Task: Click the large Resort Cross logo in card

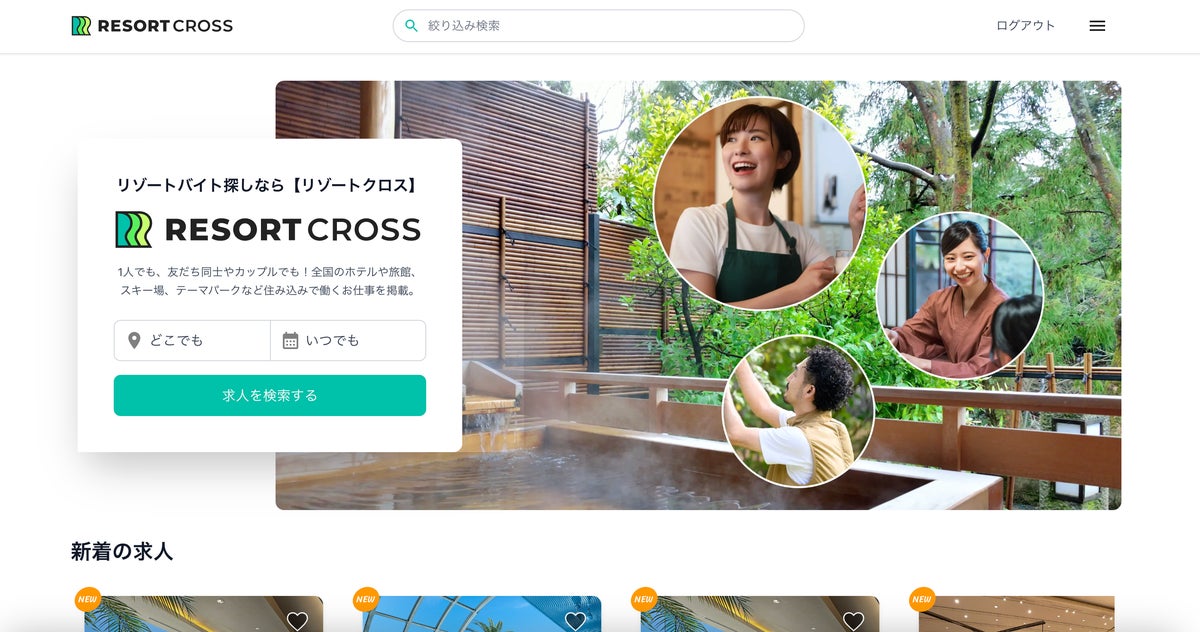Action: (x=268, y=230)
